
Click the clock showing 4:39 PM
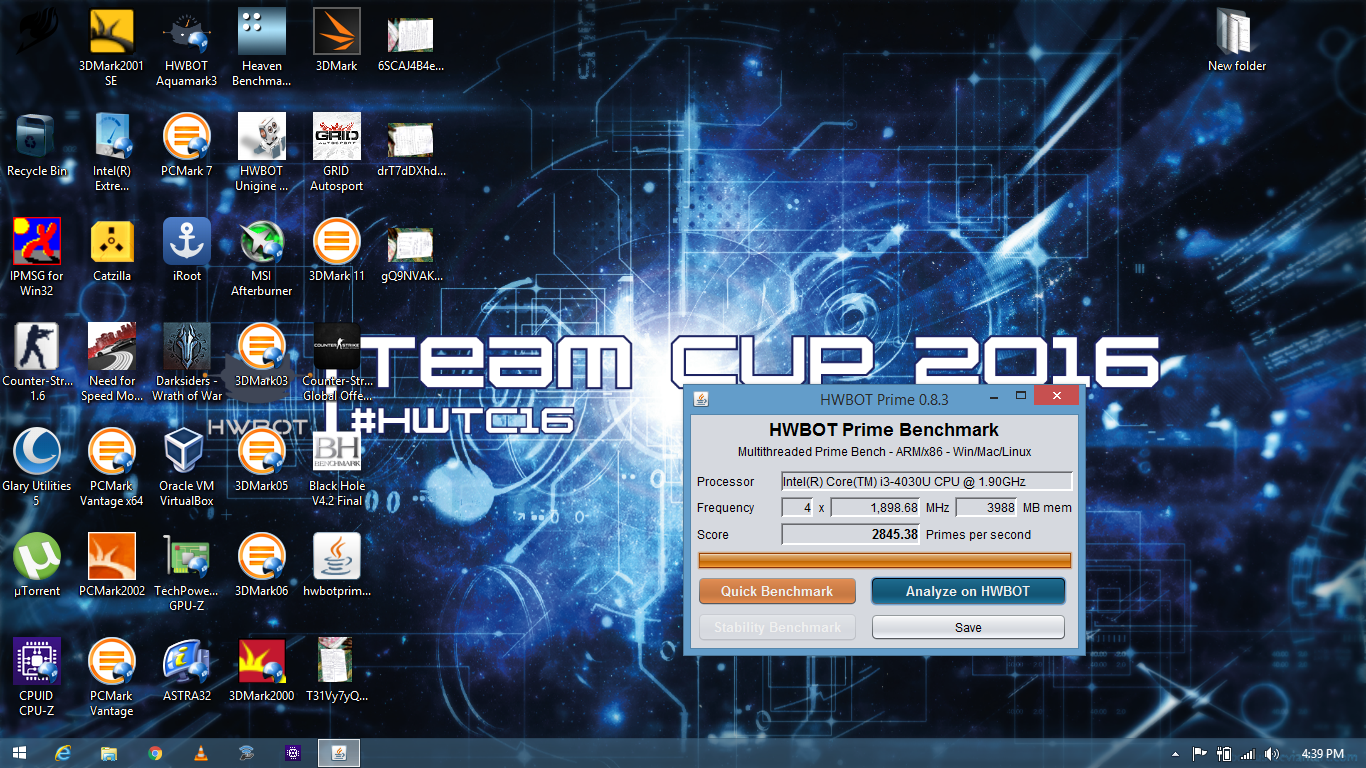pos(1323,754)
